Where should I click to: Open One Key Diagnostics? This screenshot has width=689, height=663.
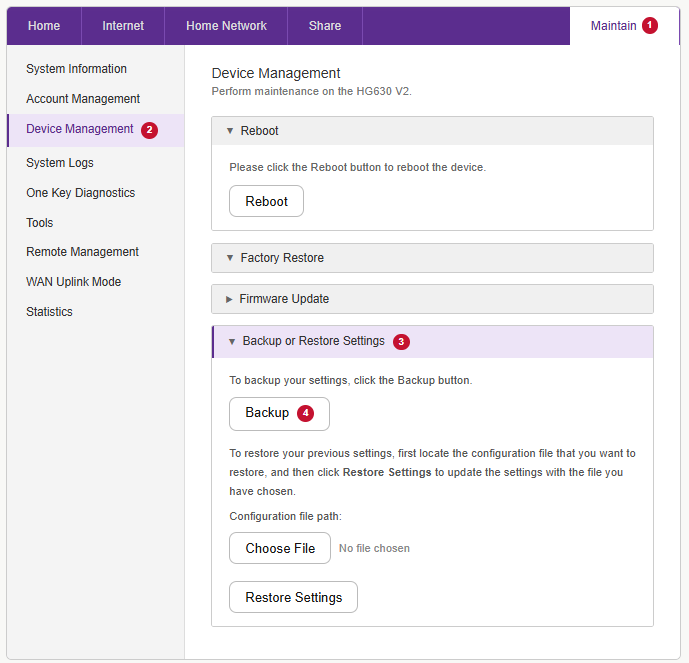80,193
